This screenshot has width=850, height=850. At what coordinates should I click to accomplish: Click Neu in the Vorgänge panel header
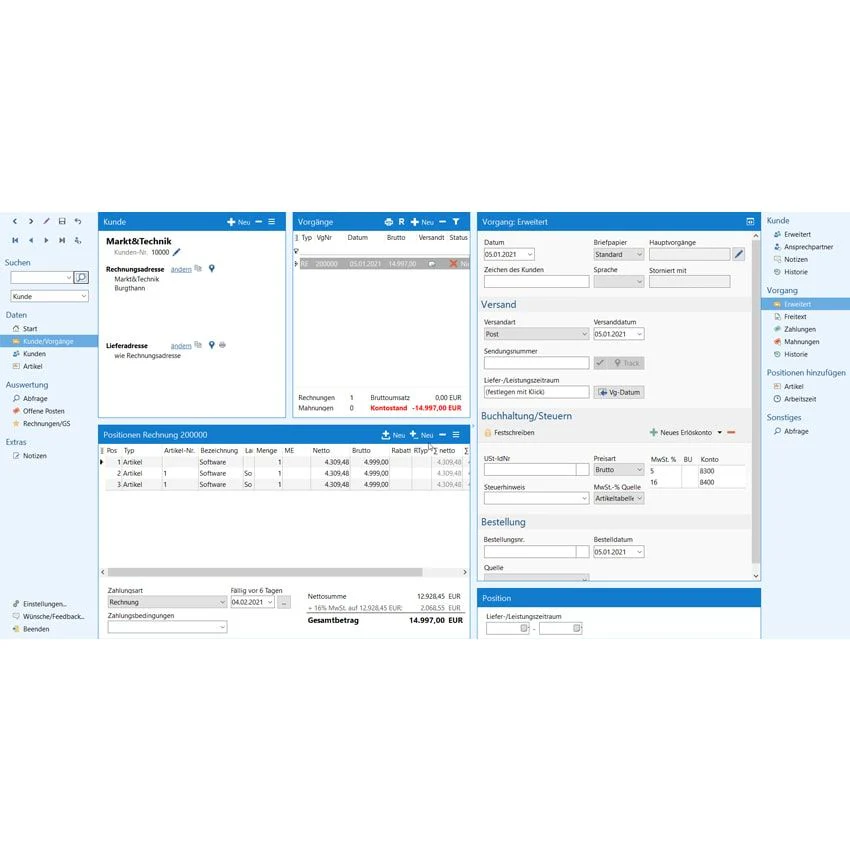pos(422,222)
